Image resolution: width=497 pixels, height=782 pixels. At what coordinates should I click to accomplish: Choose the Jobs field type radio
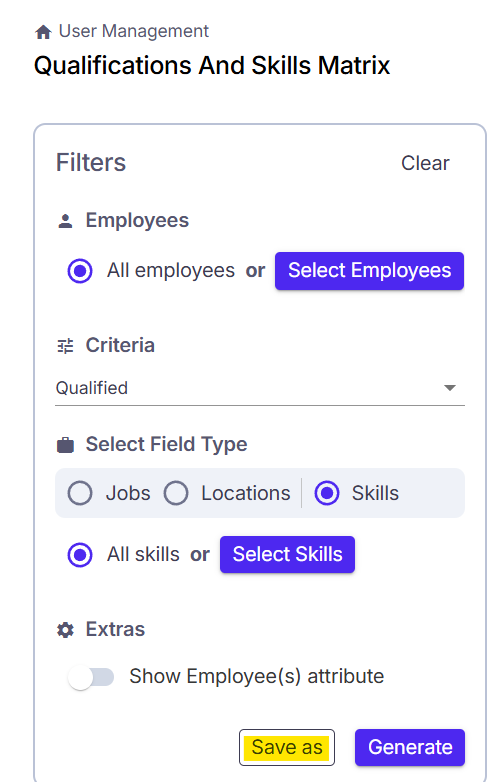(x=80, y=493)
